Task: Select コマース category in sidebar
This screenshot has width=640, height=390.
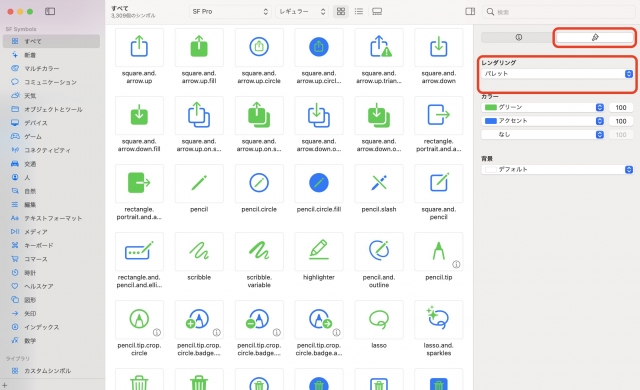Action: 51,259
